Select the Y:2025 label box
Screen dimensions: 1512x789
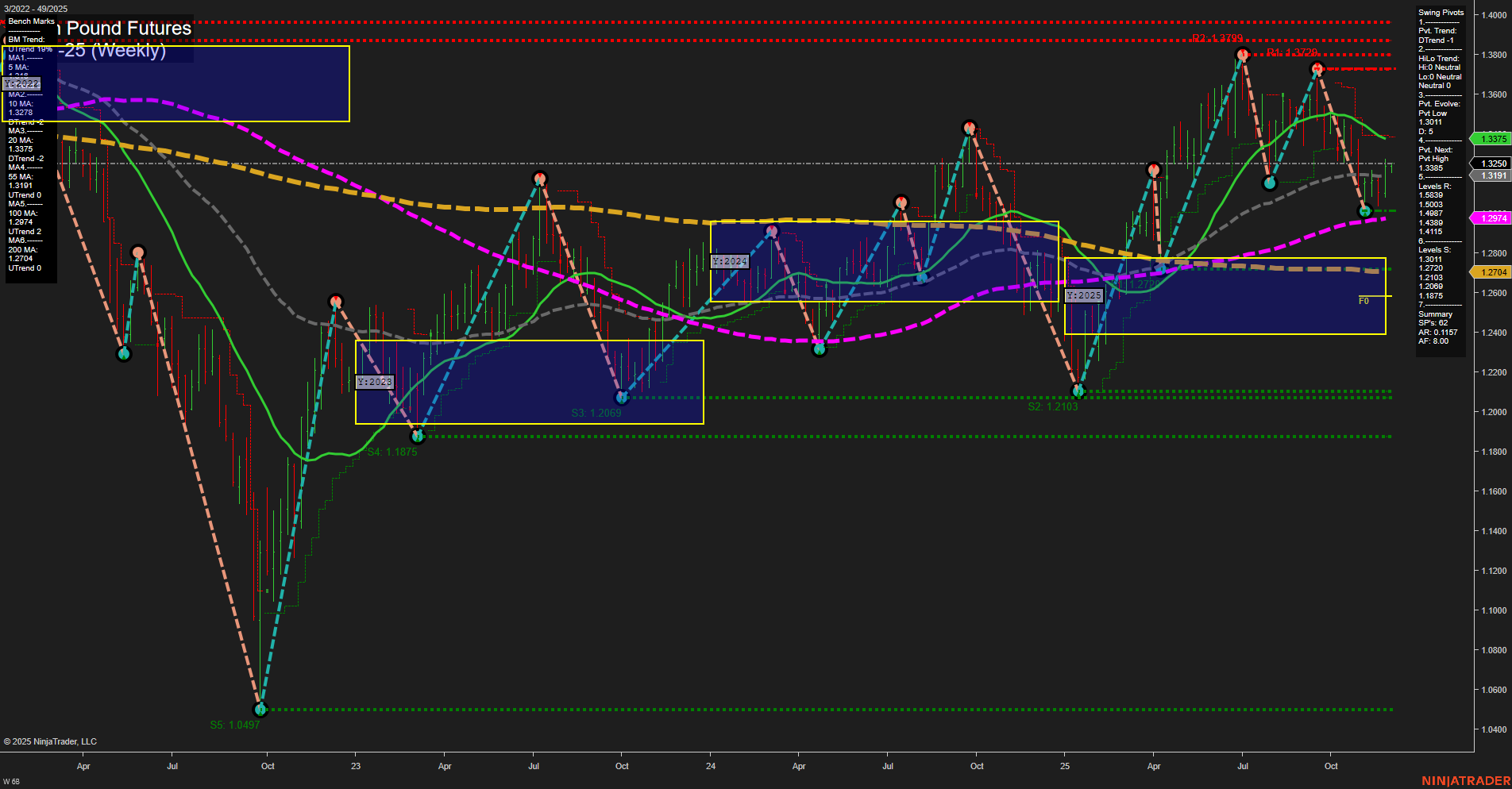coord(1085,294)
